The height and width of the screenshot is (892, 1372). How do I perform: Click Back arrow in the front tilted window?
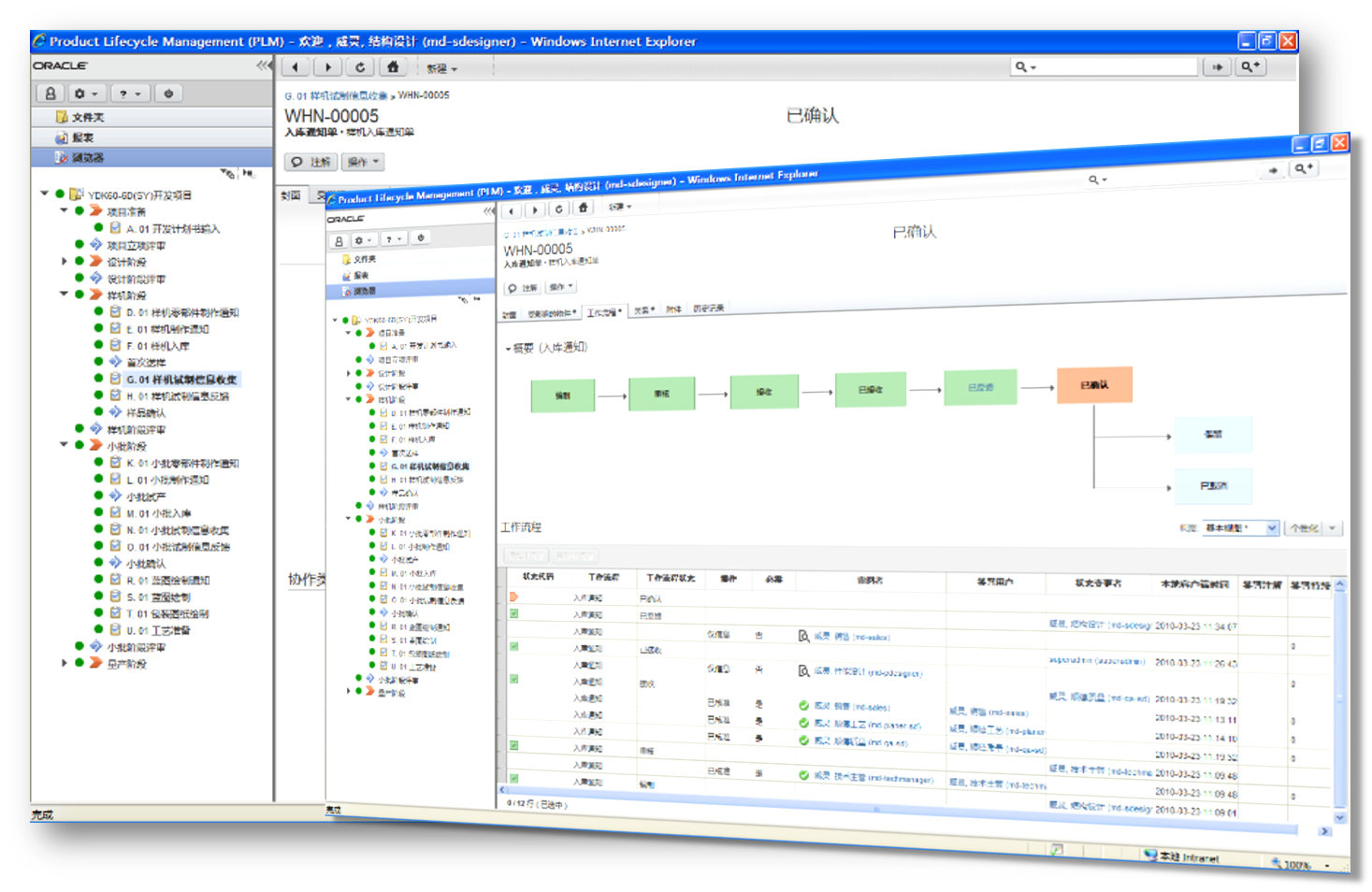pyautogui.click(x=512, y=210)
